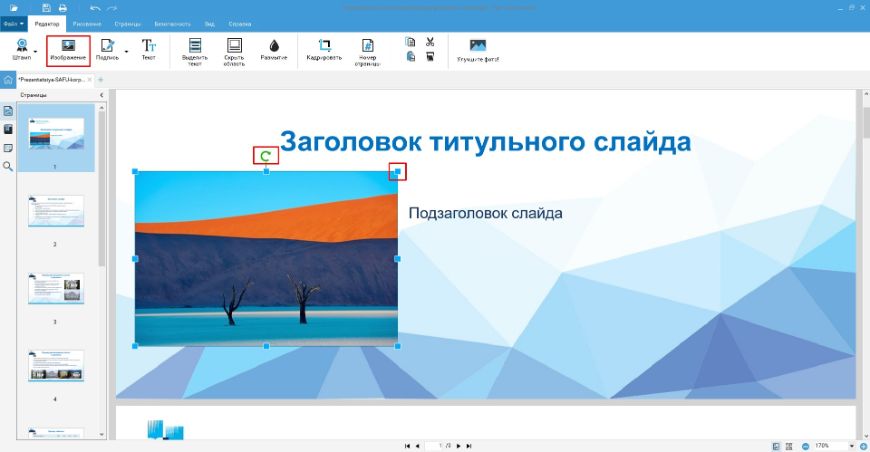Switch to the Справка tab

coord(240,24)
